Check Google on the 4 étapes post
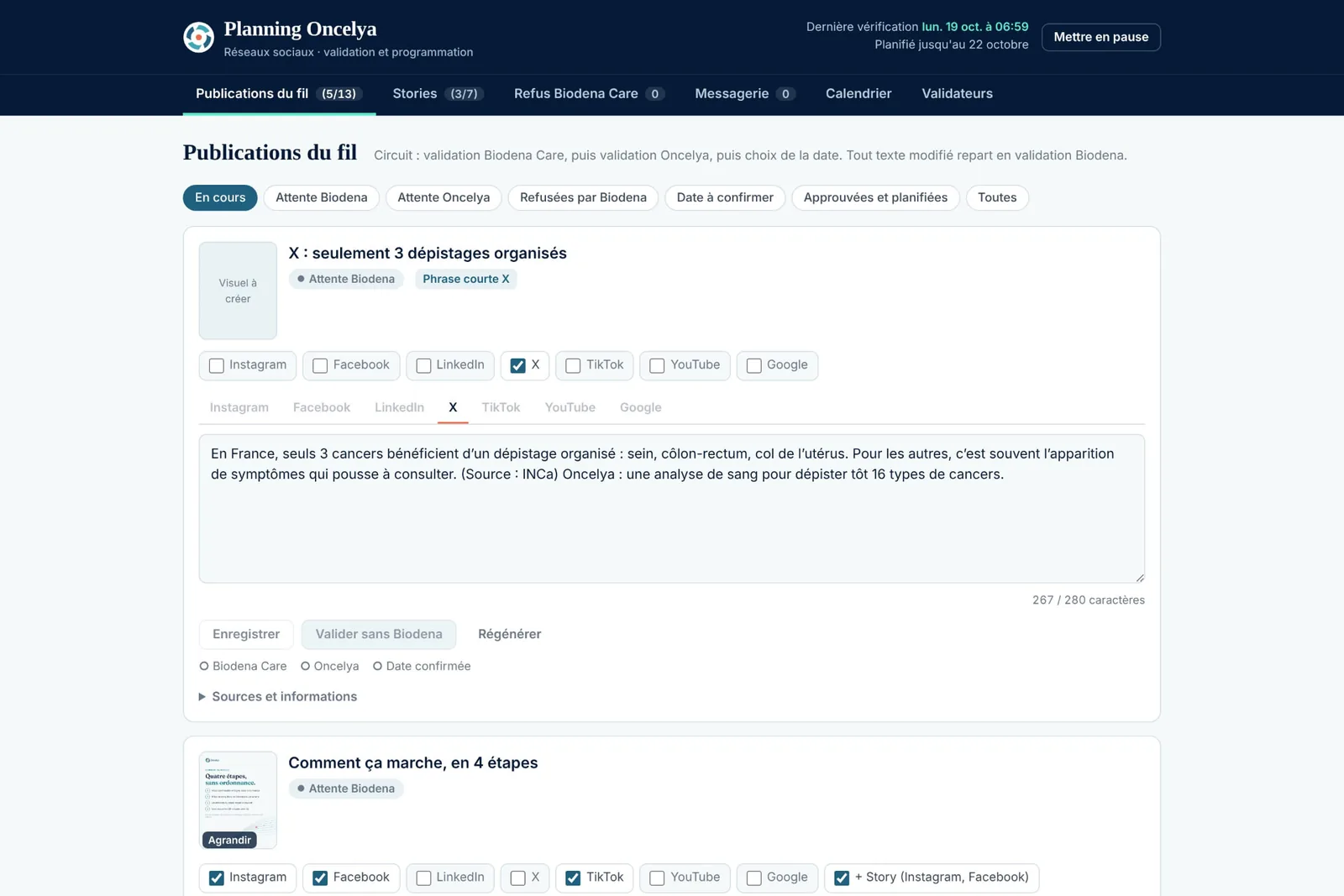The image size is (1344, 896). (x=754, y=878)
